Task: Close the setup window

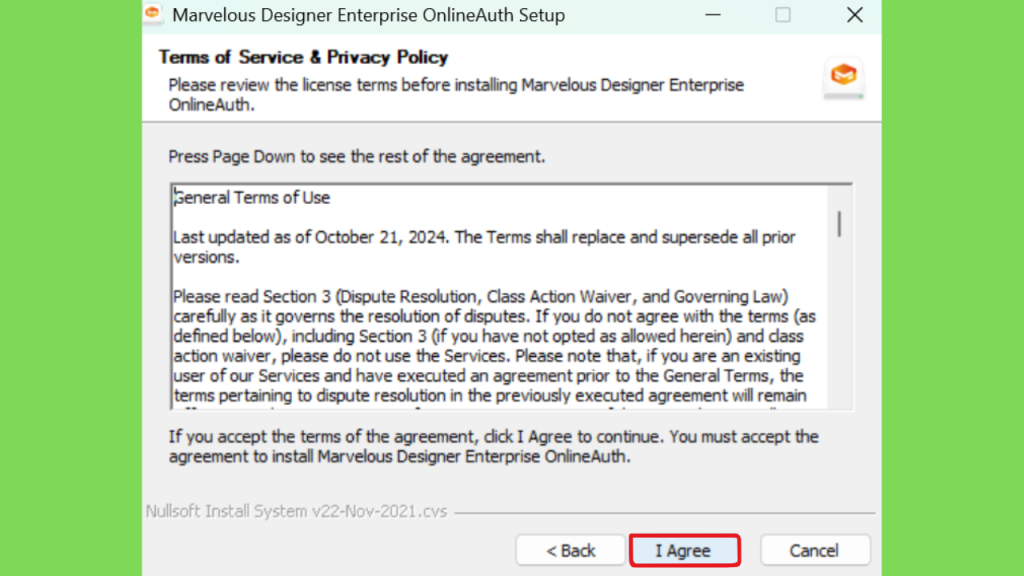Action: point(854,15)
